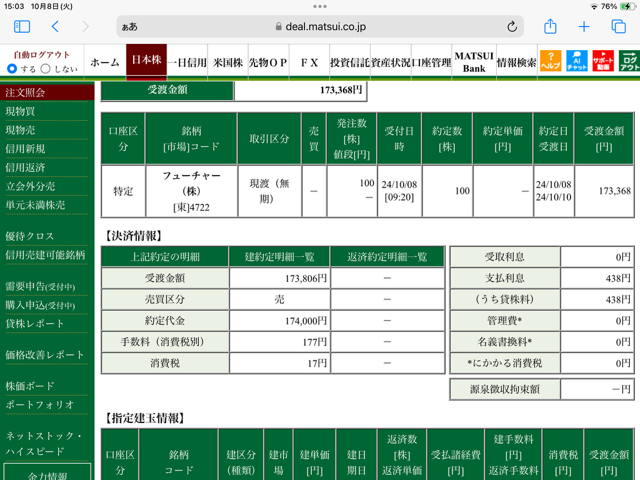Open a new tab with plus icon
Viewport: 640px width, 480px height.
(x=584, y=27)
